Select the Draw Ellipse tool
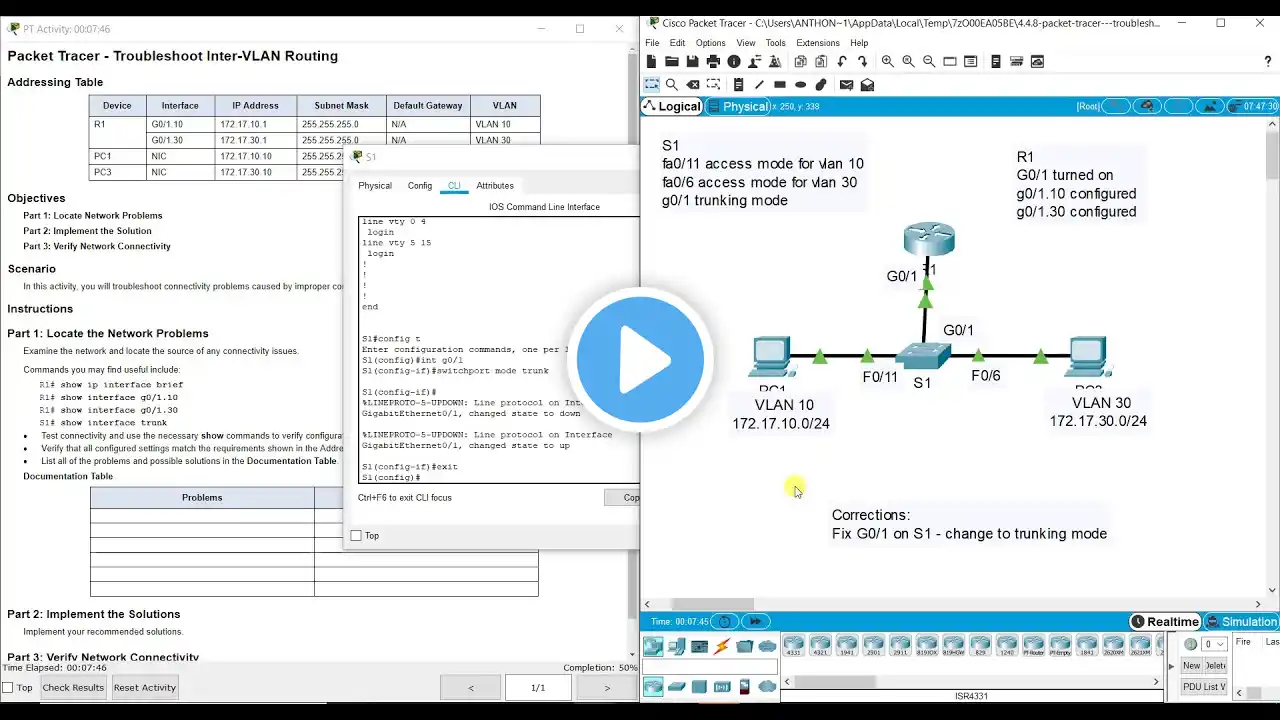Image resolution: width=1280 pixels, height=720 pixels. [x=800, y=85]
